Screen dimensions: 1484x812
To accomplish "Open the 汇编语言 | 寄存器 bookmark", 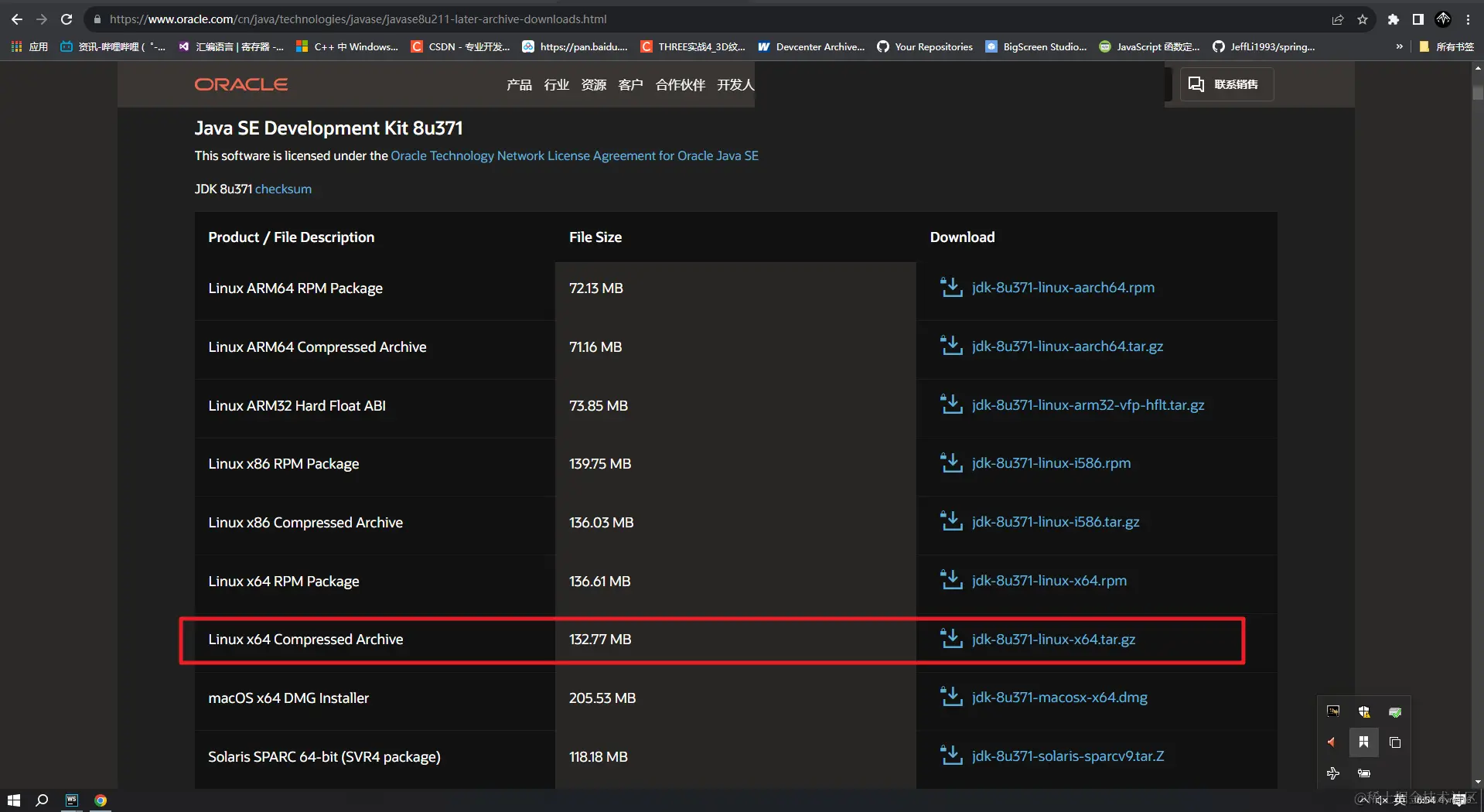I will [x=231, y=46].
